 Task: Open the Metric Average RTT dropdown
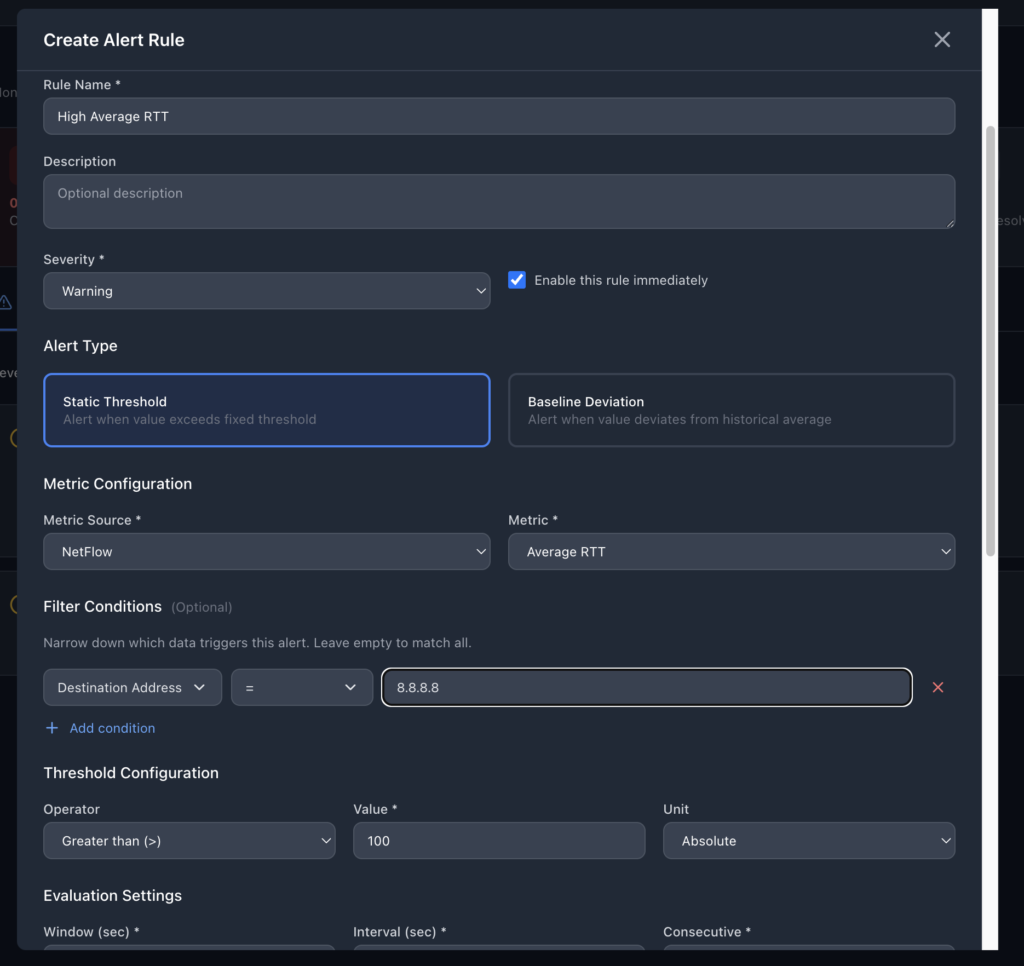[731, 552]
